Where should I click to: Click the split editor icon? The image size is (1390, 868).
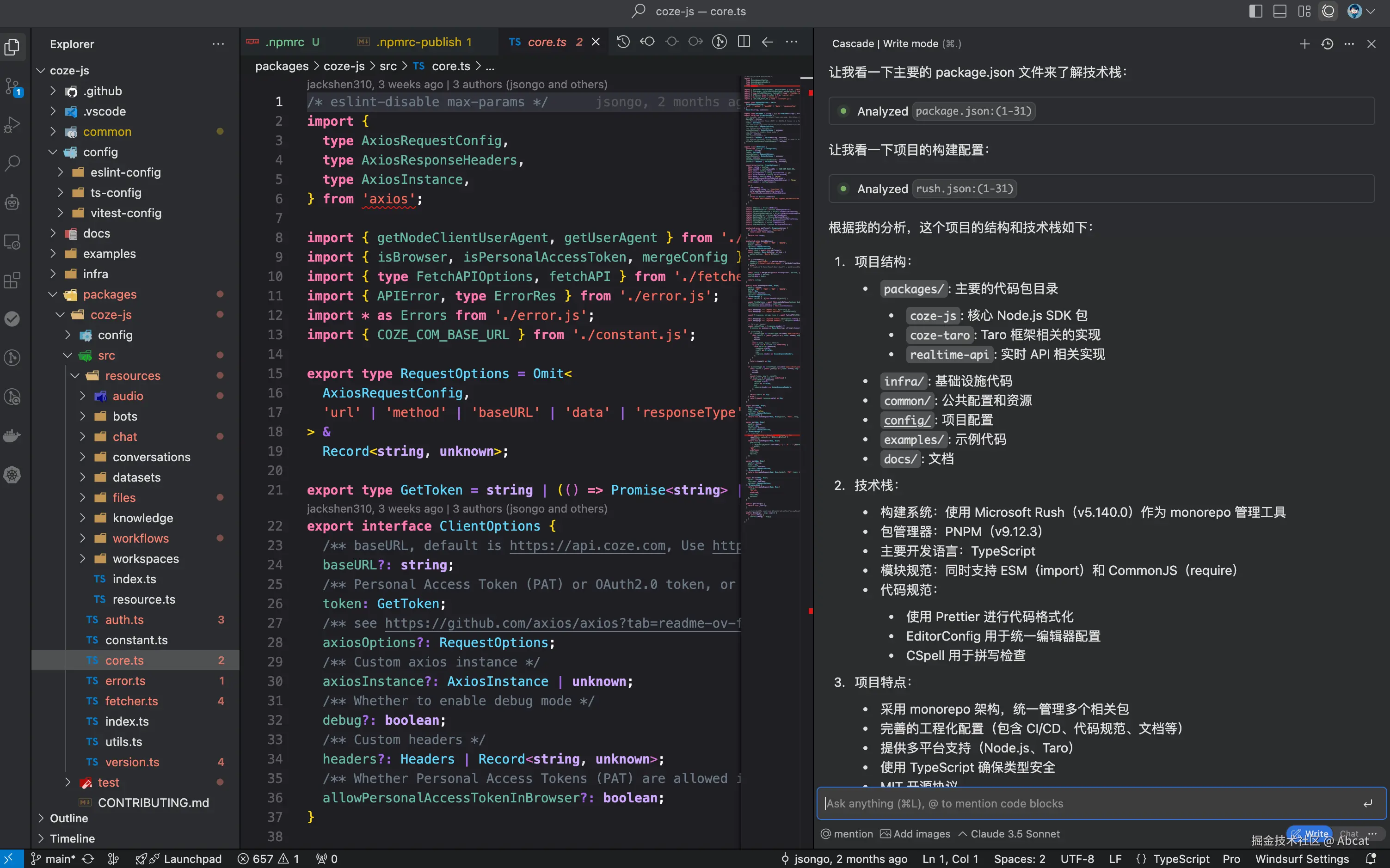743,42
